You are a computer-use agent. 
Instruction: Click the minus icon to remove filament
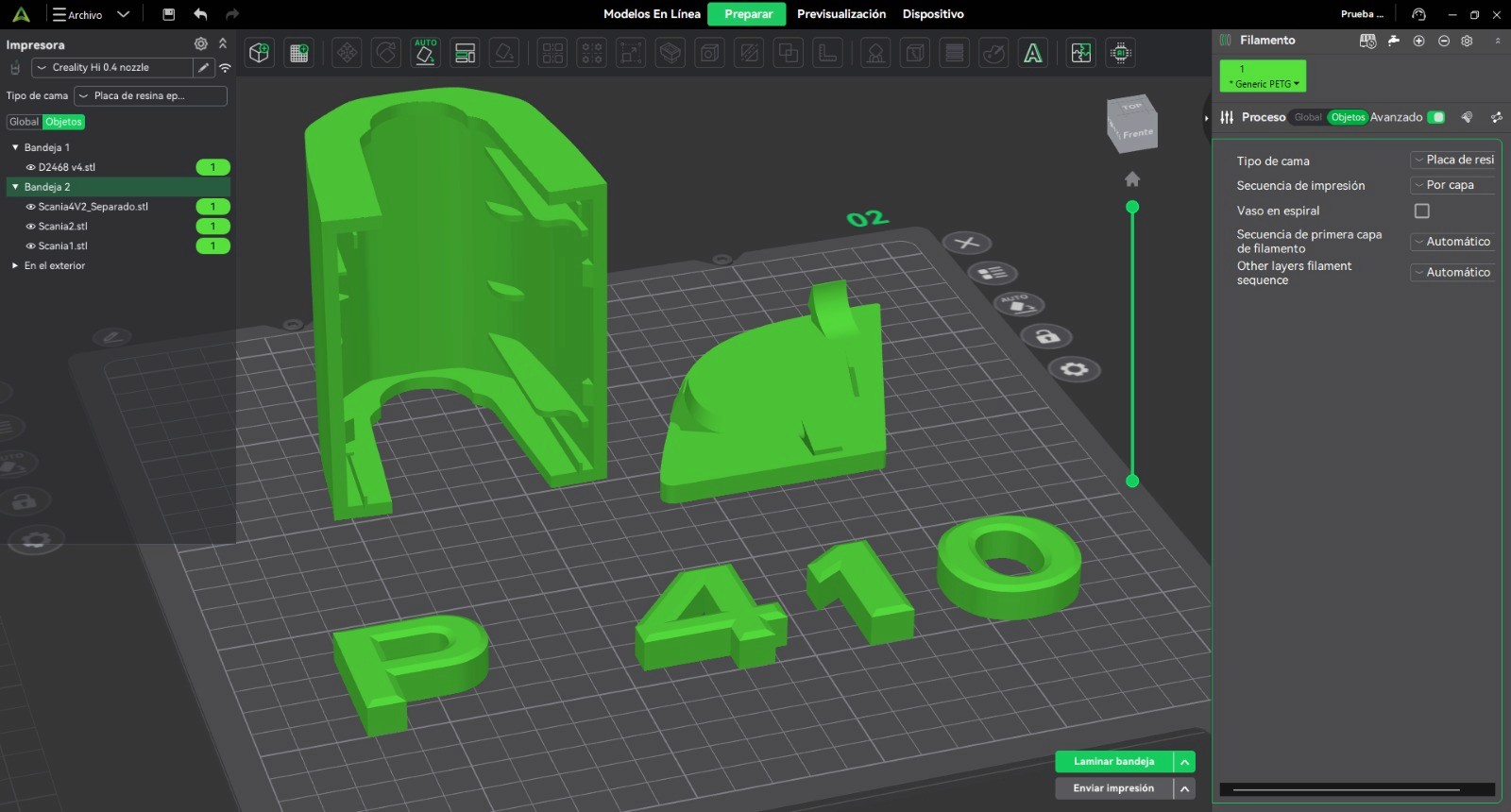1443,41
